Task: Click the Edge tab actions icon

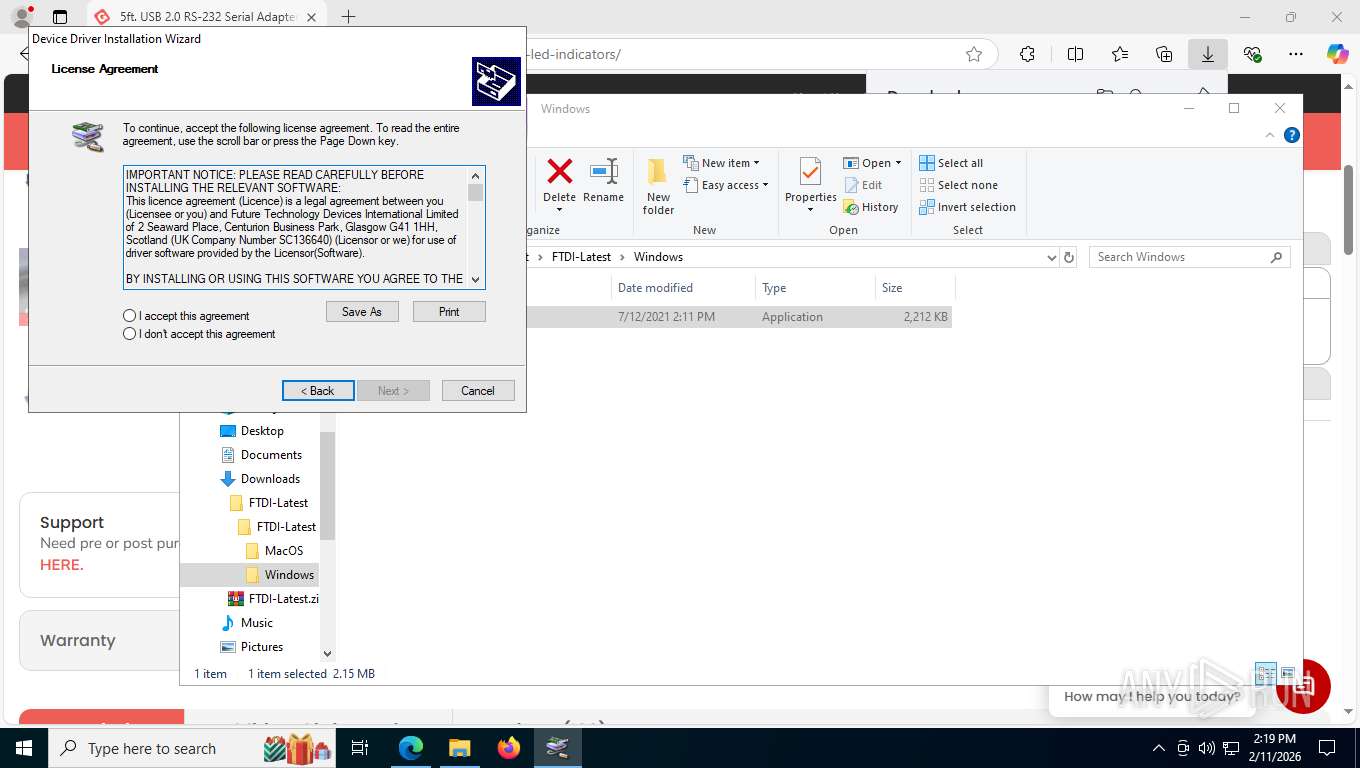Action: click(x=60, y=17)
